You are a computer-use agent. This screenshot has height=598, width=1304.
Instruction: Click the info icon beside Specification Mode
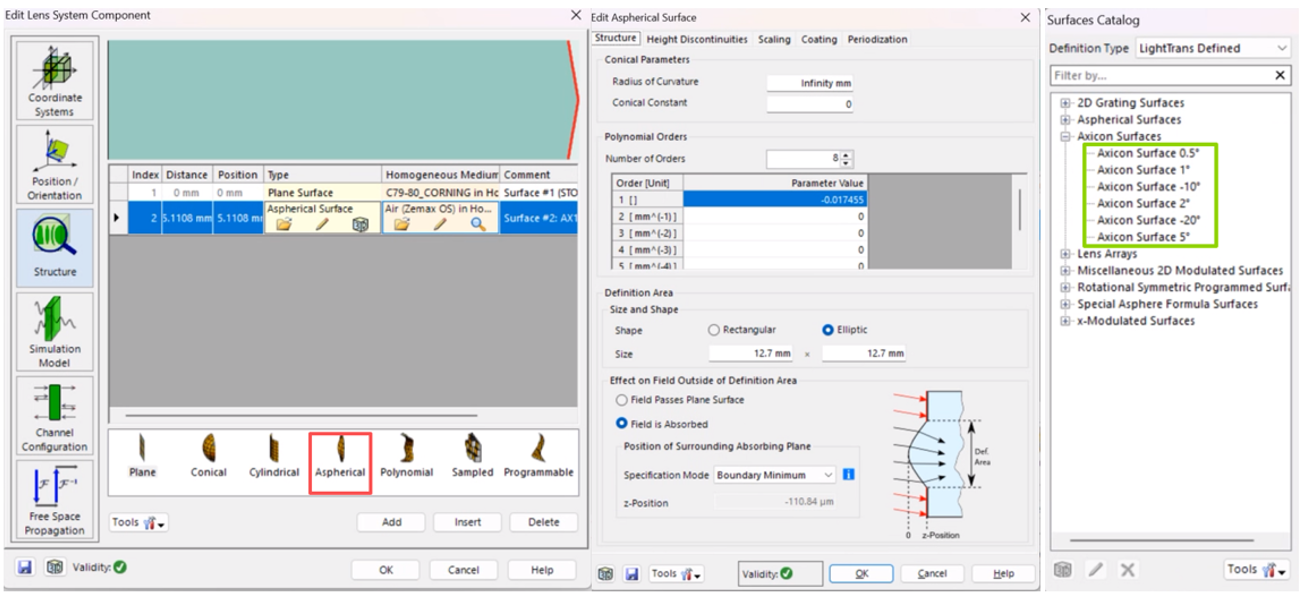tap(848, 475)
